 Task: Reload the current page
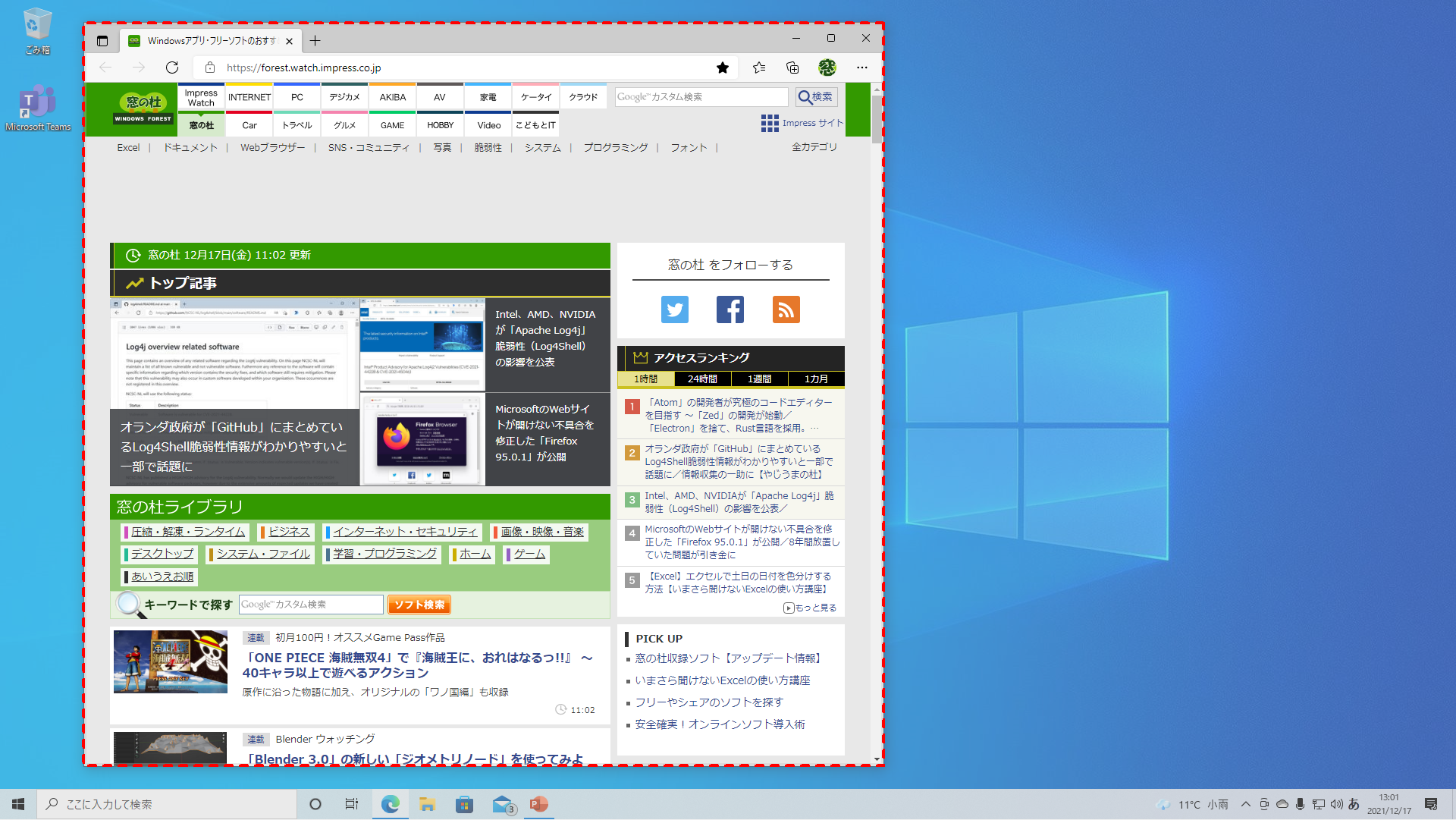[171, 68]
